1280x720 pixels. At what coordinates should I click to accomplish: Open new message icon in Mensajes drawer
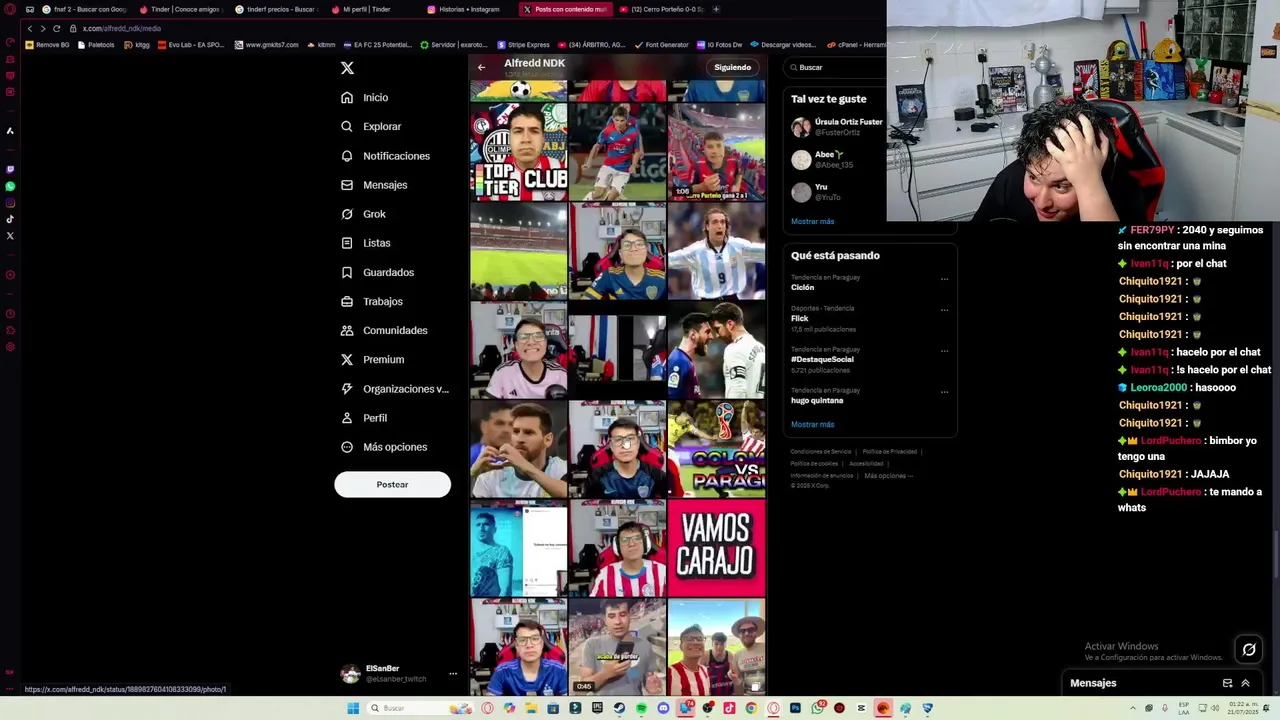coord(1227,683)
